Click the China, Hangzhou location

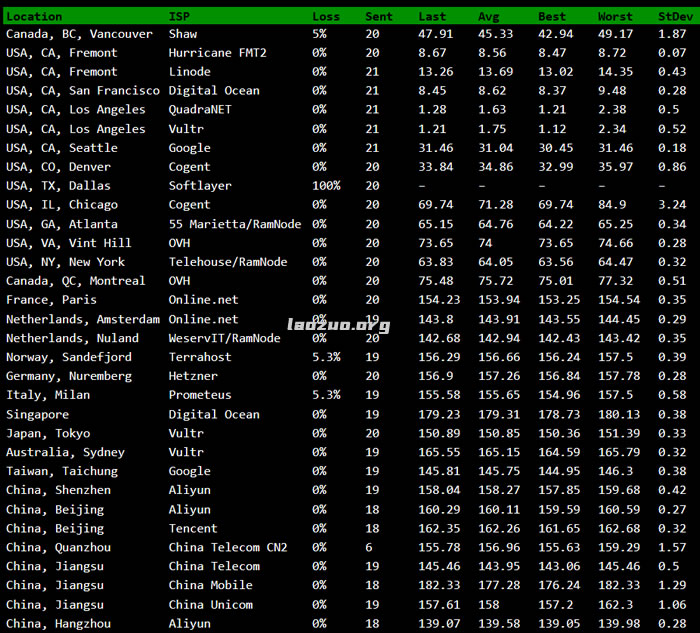(x=58, y=624)
